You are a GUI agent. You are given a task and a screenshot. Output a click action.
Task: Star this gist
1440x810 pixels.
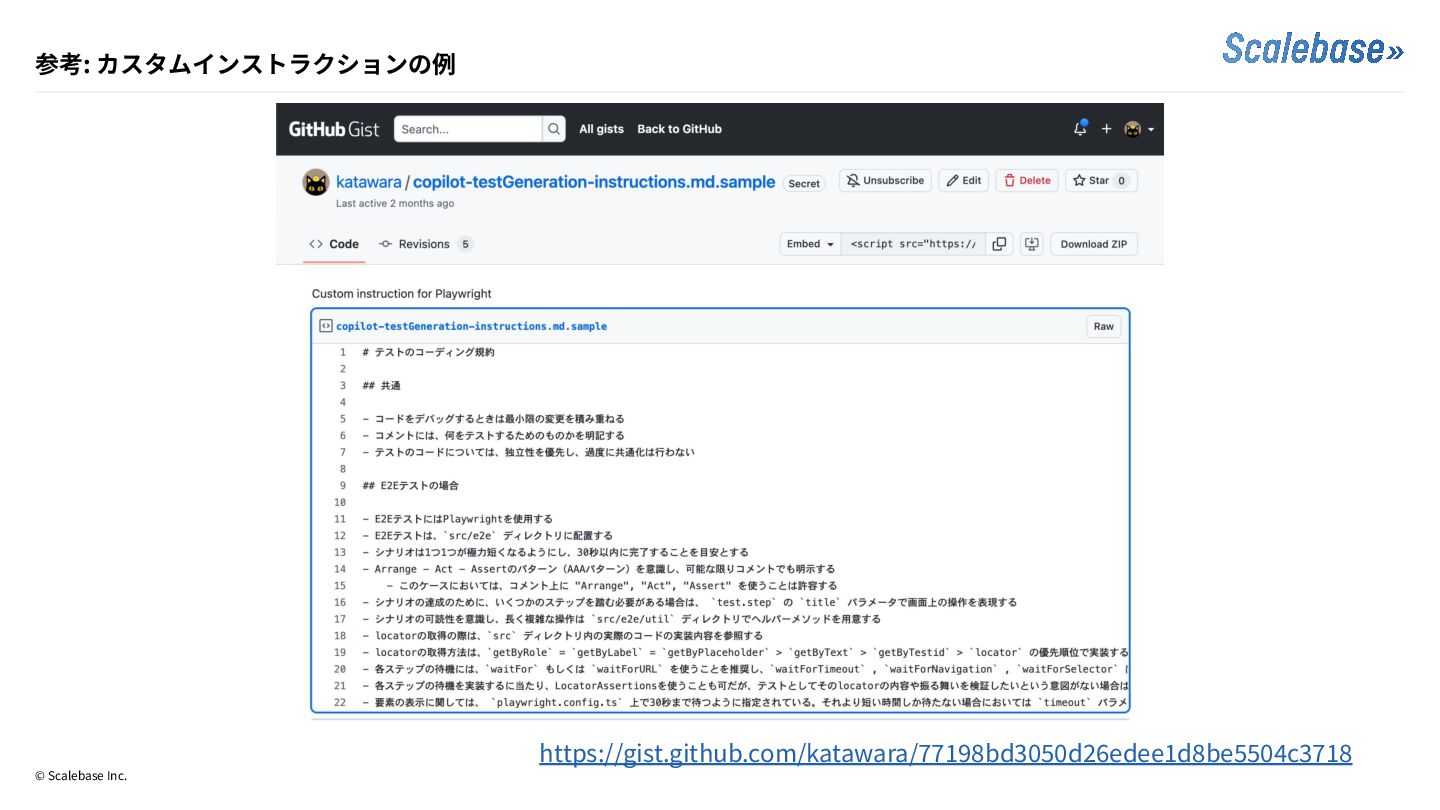click(1092, 180)
